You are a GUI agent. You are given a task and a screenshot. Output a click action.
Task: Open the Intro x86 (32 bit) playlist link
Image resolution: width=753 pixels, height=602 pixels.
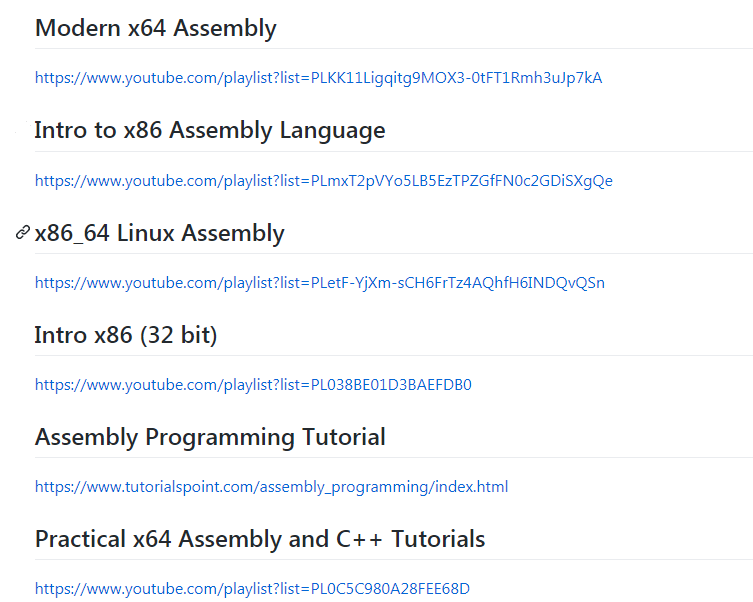coord(253,385)
